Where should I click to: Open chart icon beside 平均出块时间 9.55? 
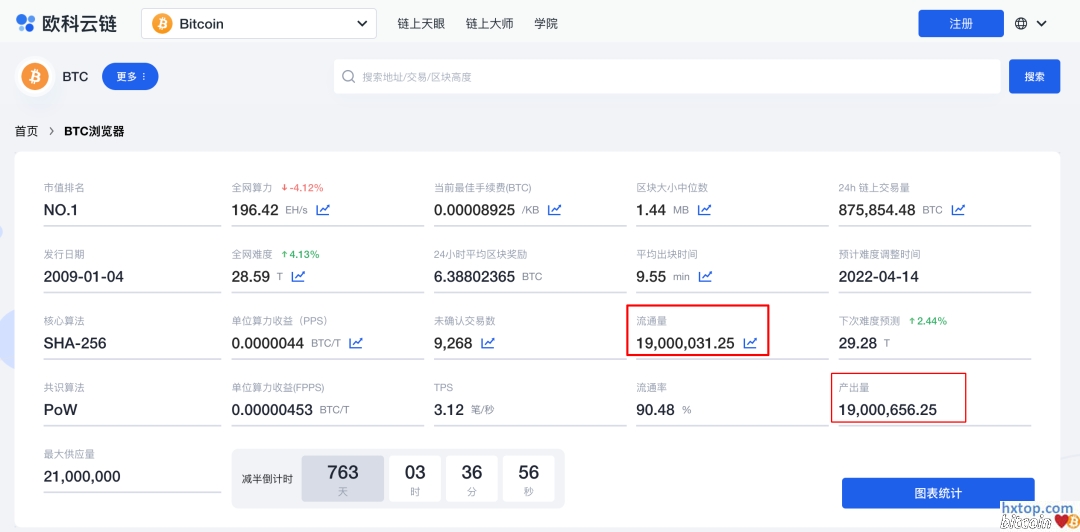(705, 277)
